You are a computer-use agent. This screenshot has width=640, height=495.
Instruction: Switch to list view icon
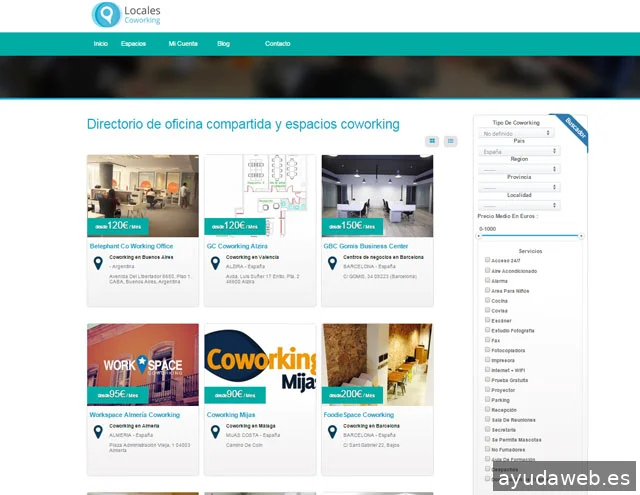(x=451, y=141)
